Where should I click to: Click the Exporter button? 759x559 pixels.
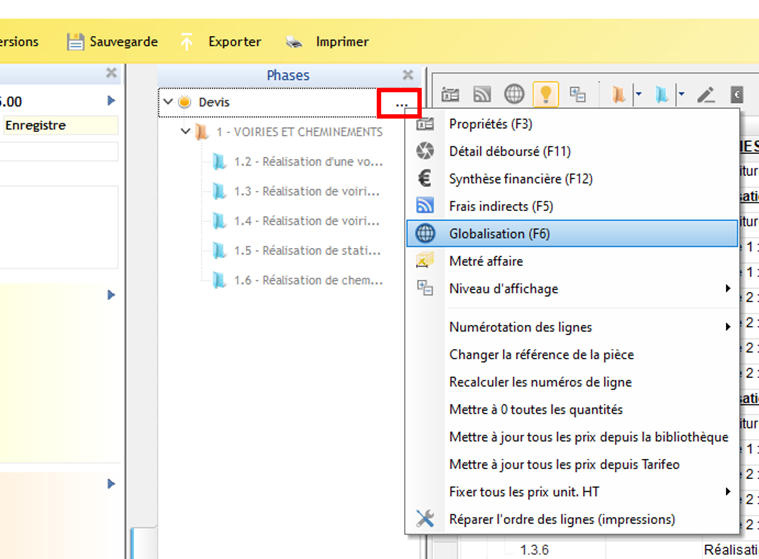click(222, 42)
